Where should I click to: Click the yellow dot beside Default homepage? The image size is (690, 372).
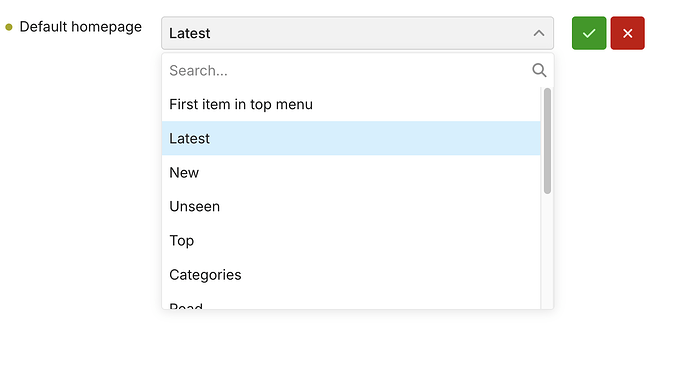9,27
